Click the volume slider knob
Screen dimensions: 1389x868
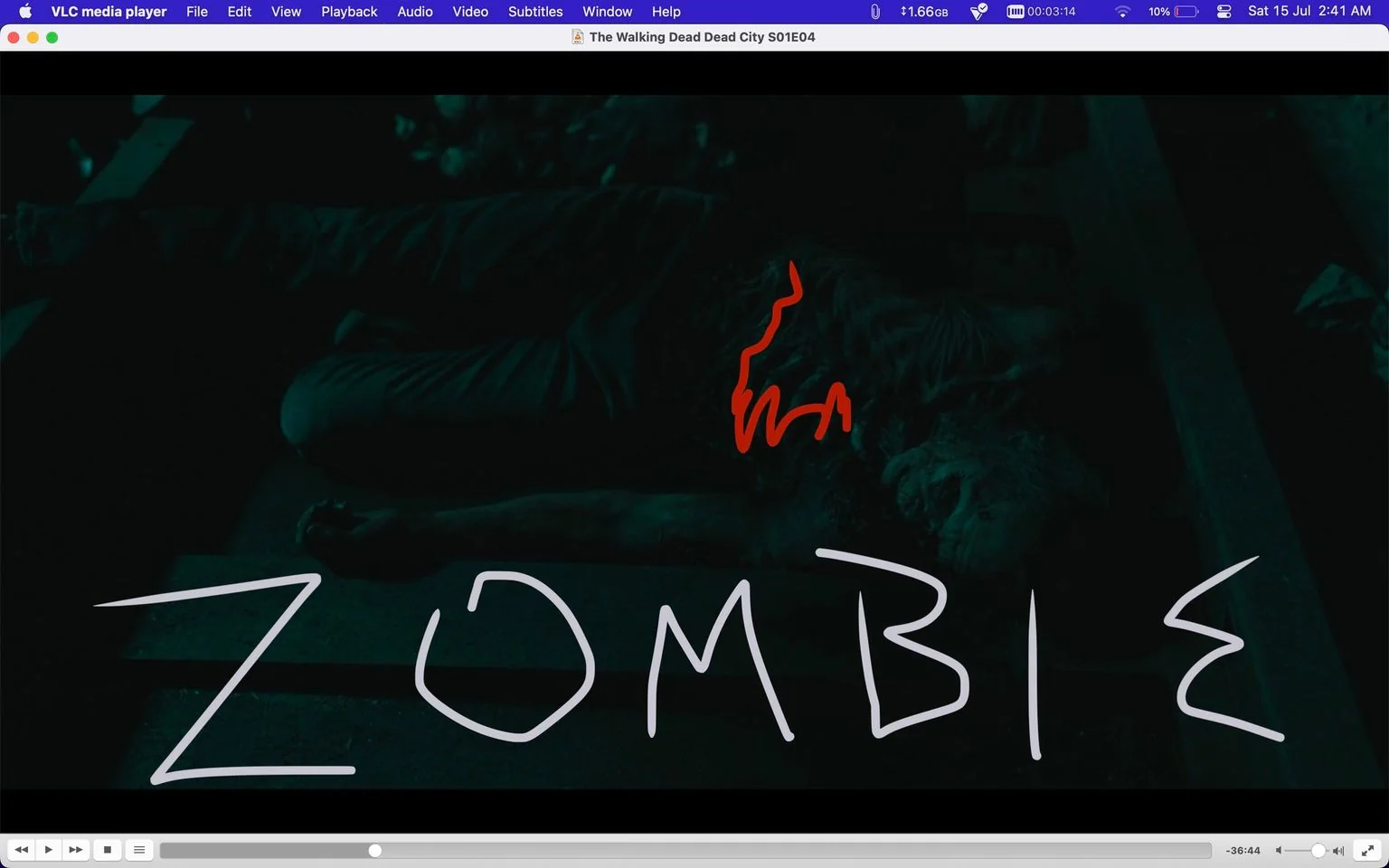coord(1318,851)
